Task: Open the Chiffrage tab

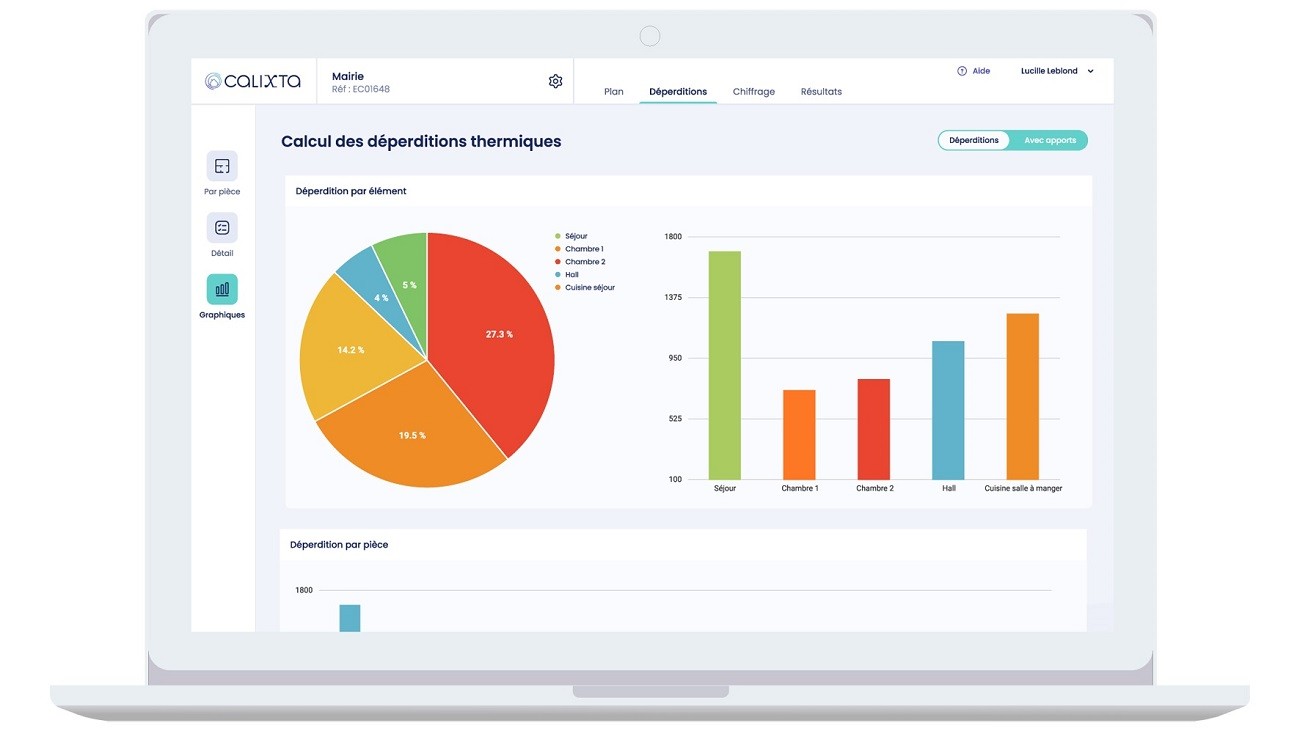Action: click(753, 91)
